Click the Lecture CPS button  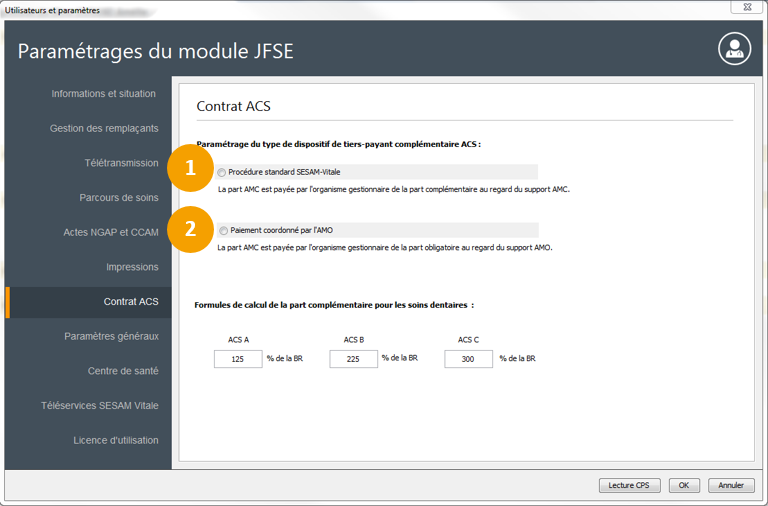(x=629, y=485)
